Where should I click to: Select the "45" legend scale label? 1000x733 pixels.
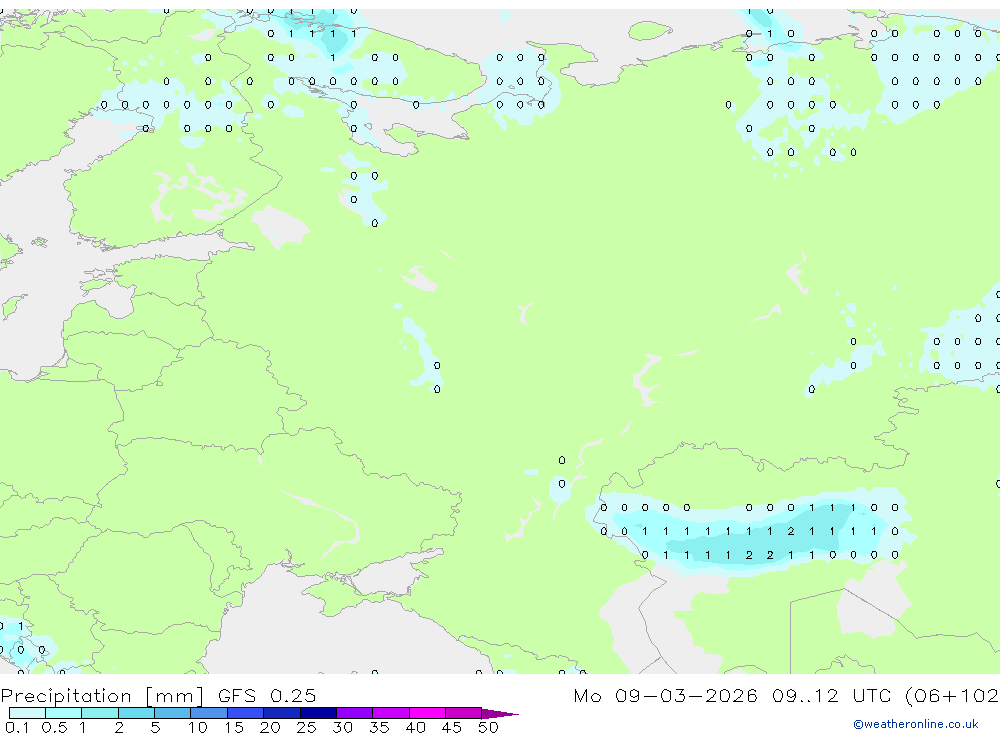[x=452, y=727]
